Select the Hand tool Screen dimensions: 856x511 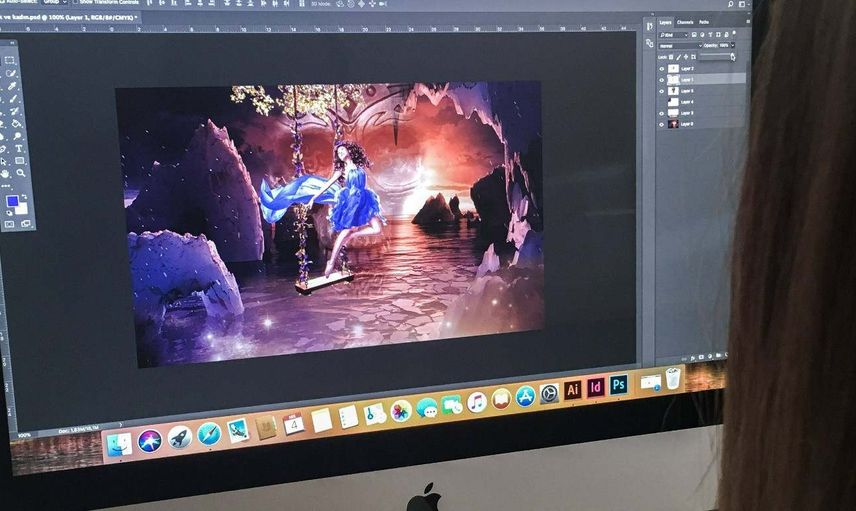(5, 173)
